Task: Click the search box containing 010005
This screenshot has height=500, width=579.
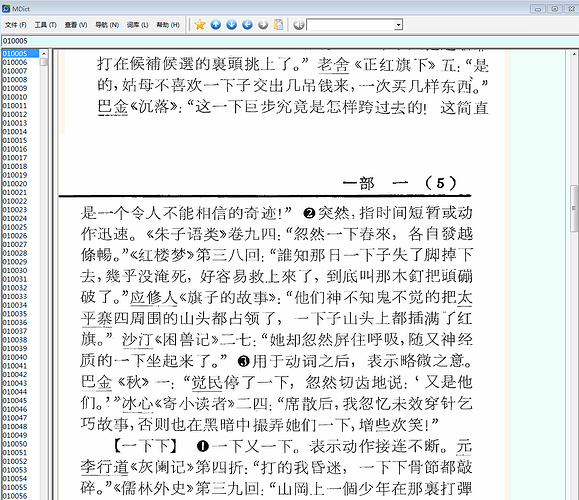Action: click(x=290, y=41)
